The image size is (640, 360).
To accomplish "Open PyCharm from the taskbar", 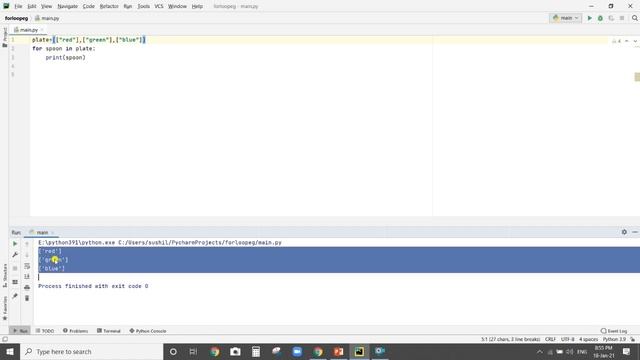I will pyautogui.click(x=359, y=351).
